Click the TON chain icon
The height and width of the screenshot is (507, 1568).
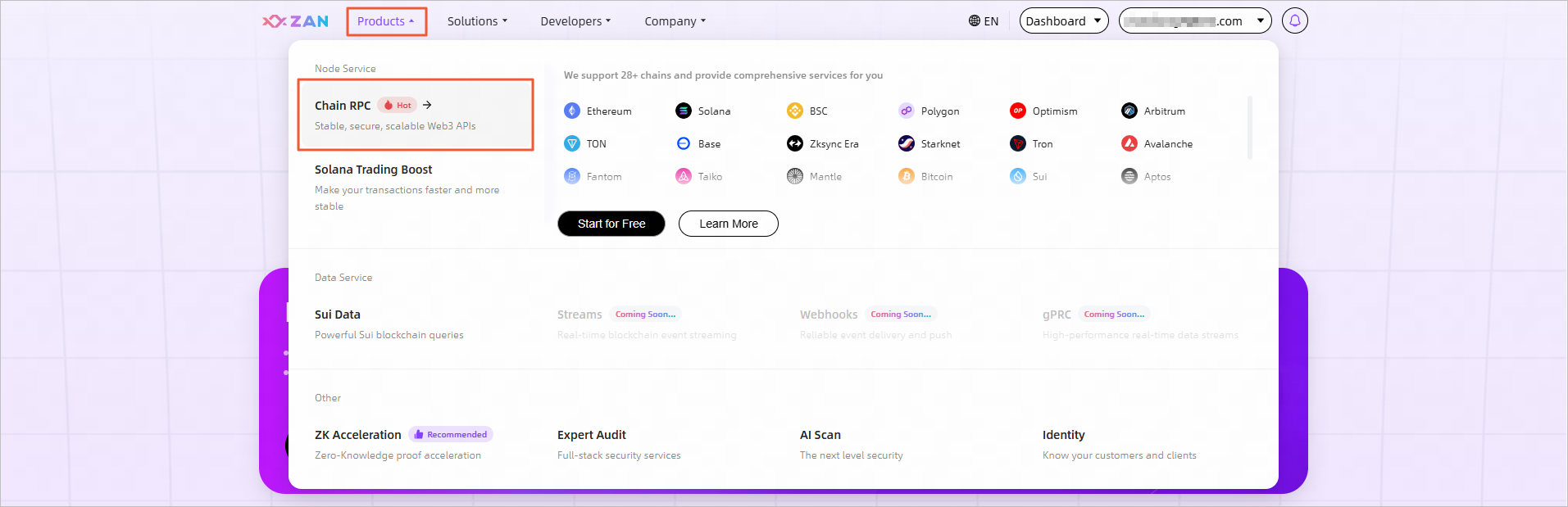[572, 143]
